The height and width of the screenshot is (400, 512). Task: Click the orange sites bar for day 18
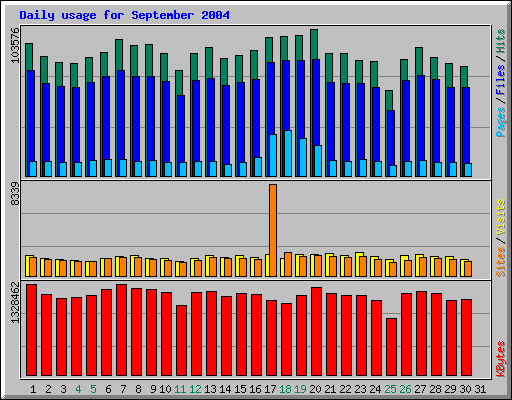(x=288, y=264)
